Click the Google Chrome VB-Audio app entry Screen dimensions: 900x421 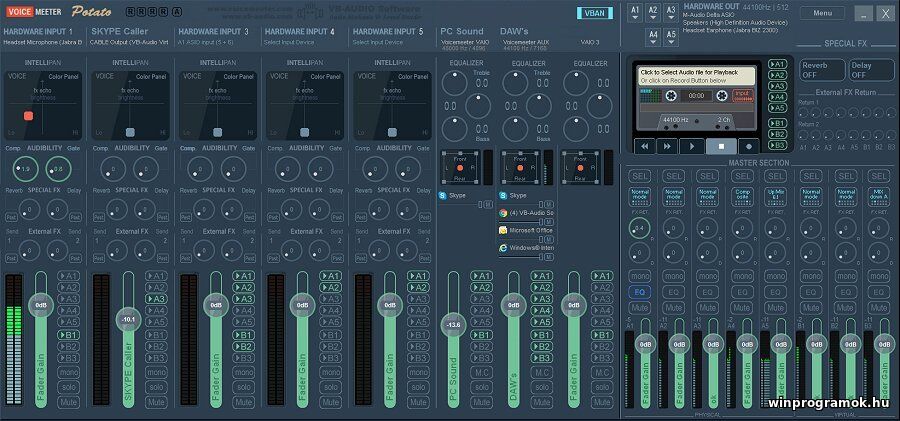coord(527,213)
